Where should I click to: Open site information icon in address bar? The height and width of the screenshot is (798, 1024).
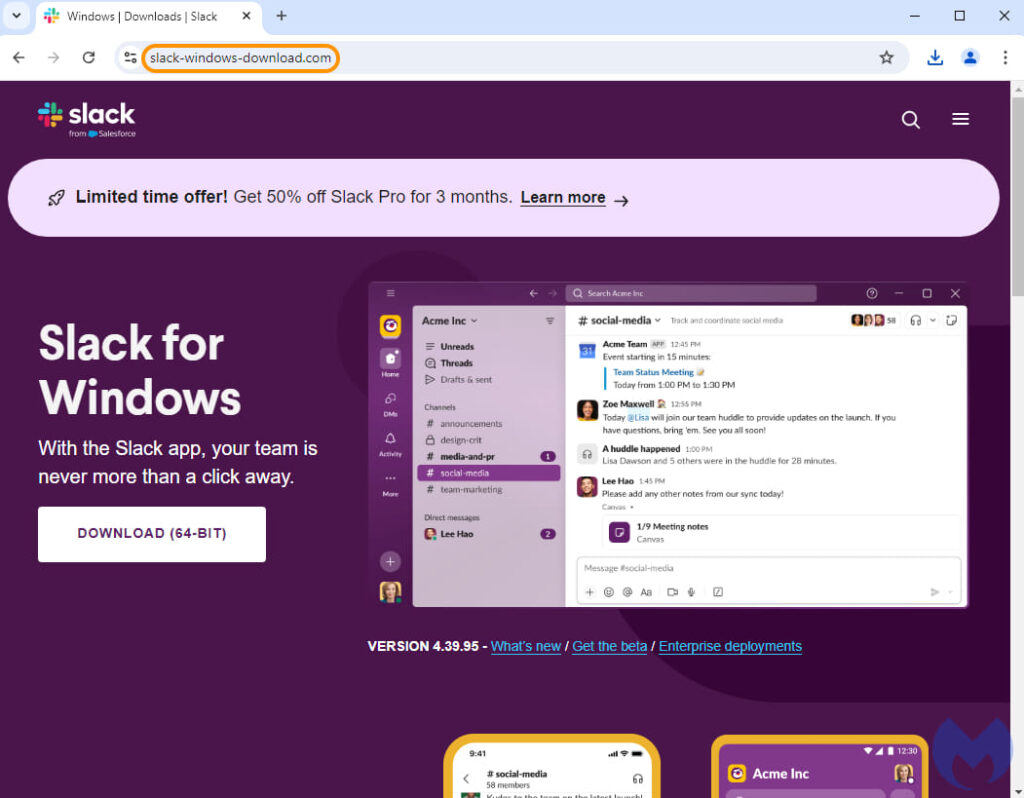tap(130, 57)
